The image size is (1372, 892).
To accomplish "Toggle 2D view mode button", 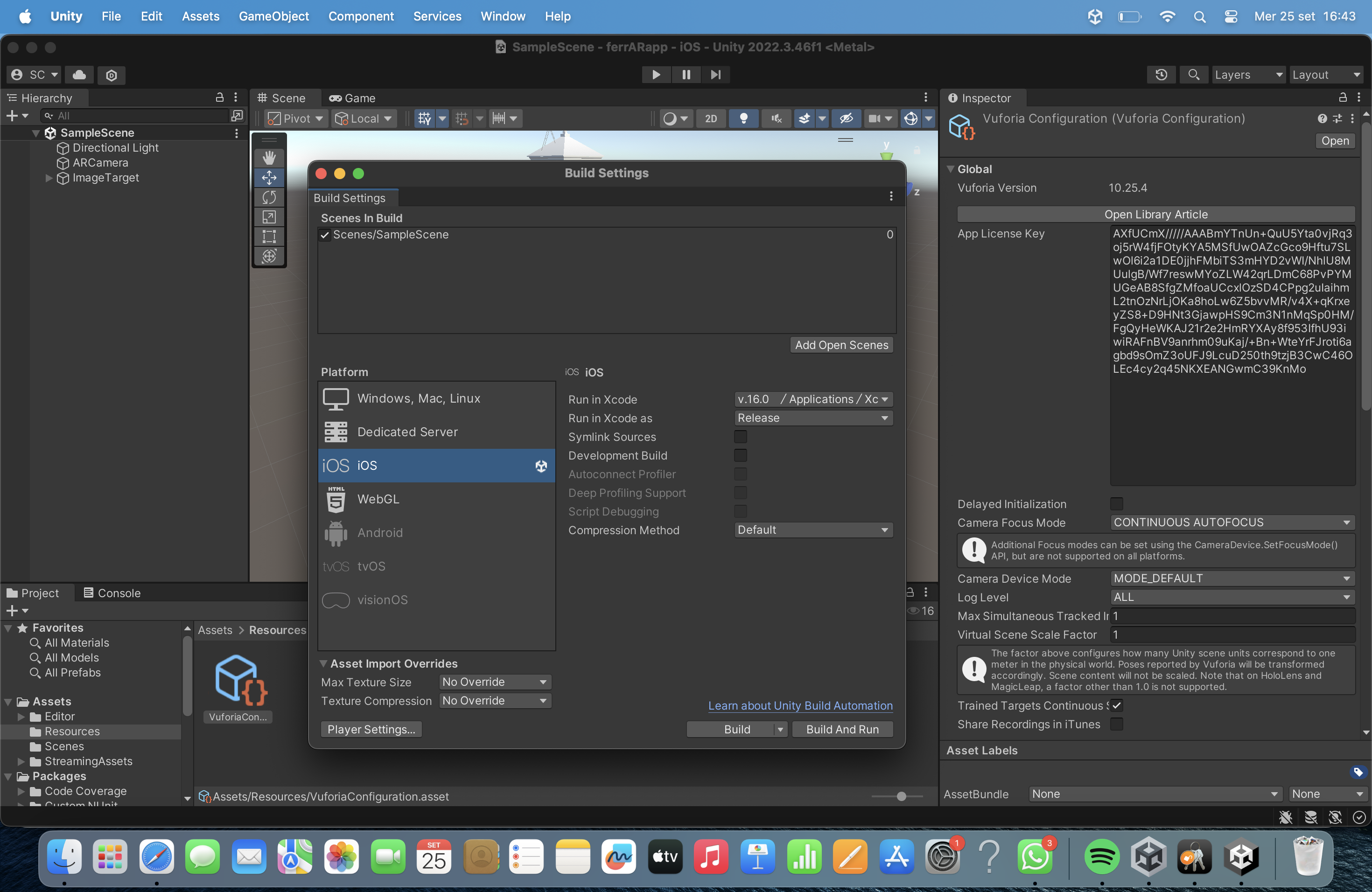I will [x=711, y=118].
